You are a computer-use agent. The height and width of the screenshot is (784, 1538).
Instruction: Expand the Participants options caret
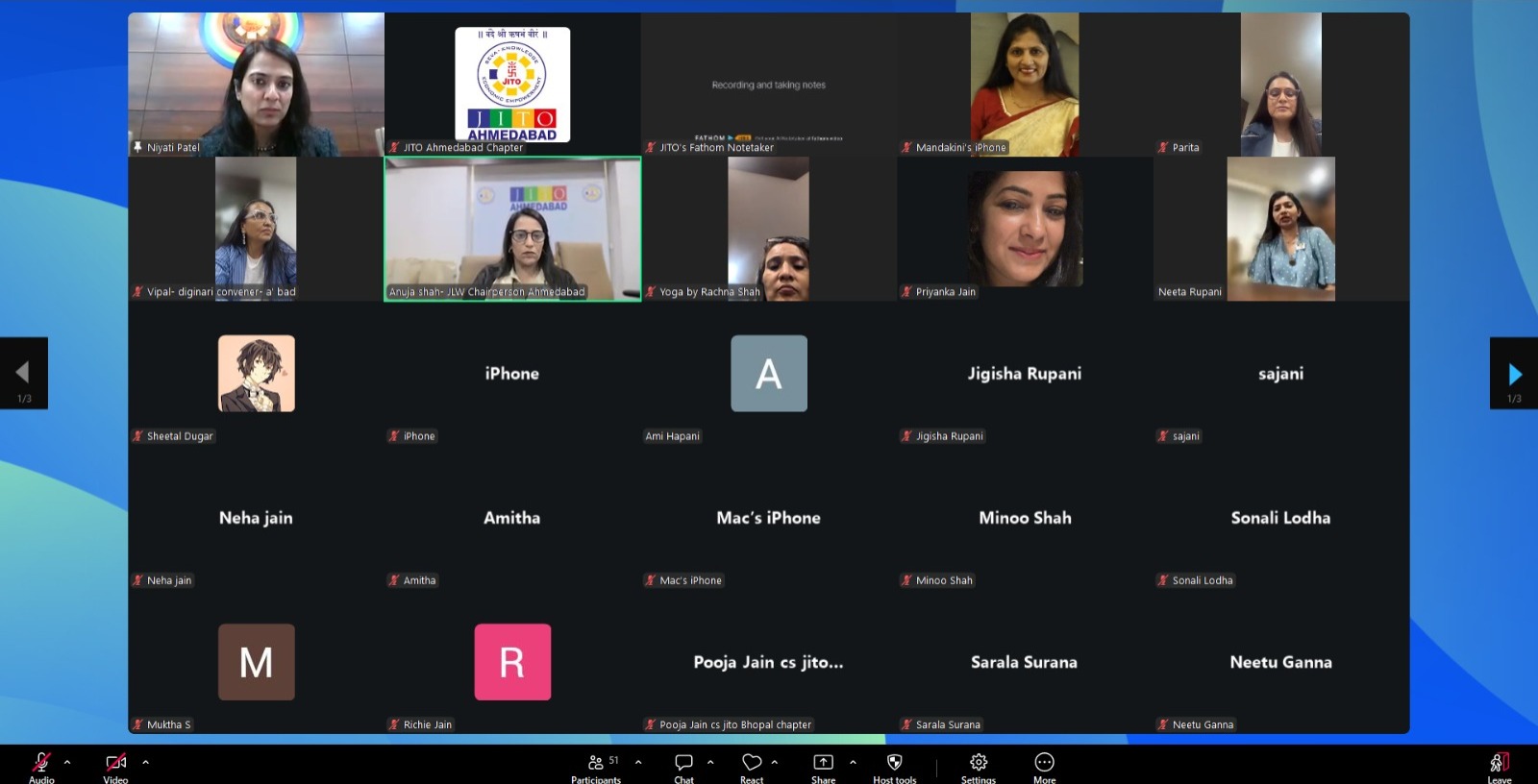pyautogui.click(x=638, y=762)
